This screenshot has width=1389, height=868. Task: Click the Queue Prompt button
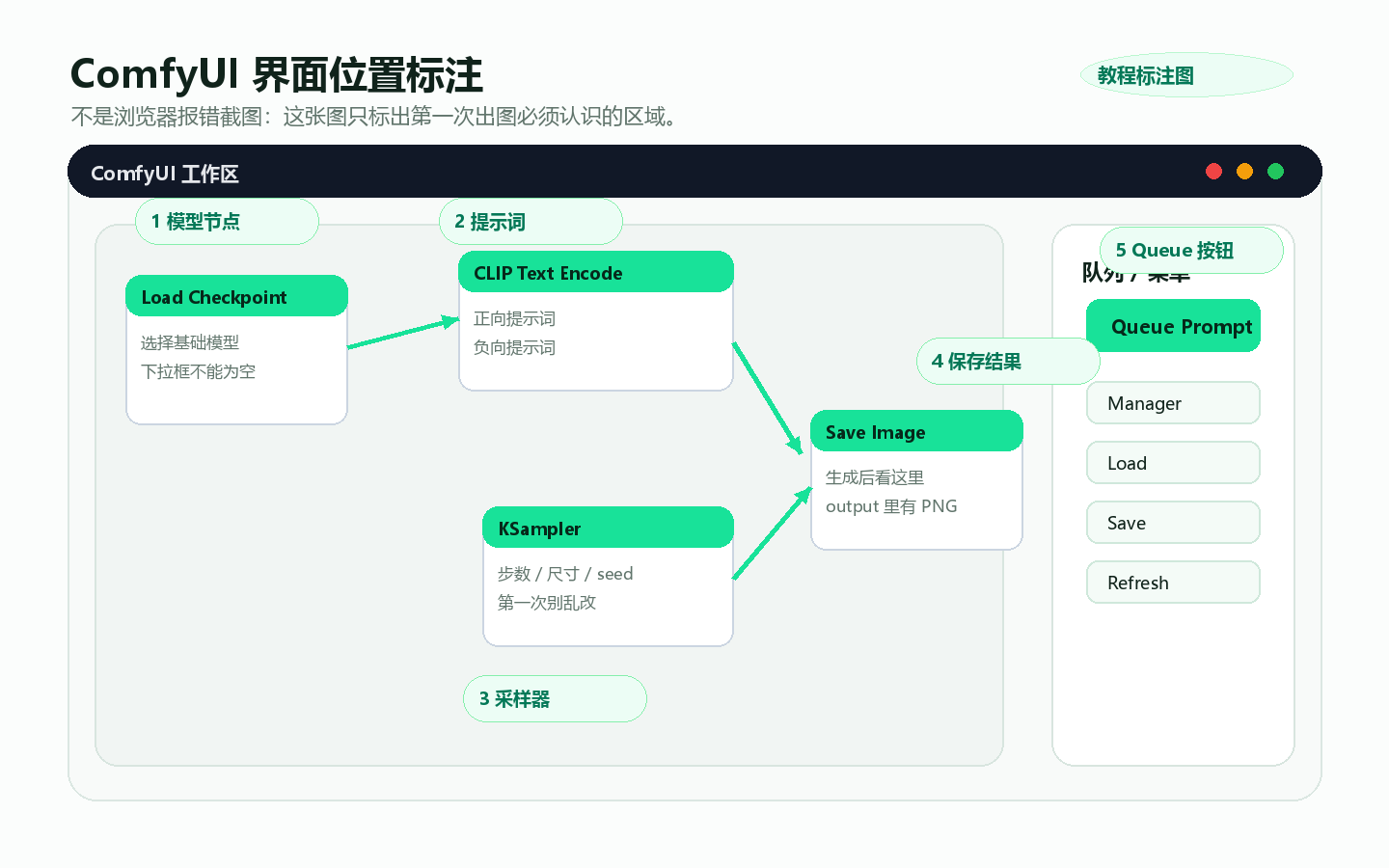tap(1173, 326)
